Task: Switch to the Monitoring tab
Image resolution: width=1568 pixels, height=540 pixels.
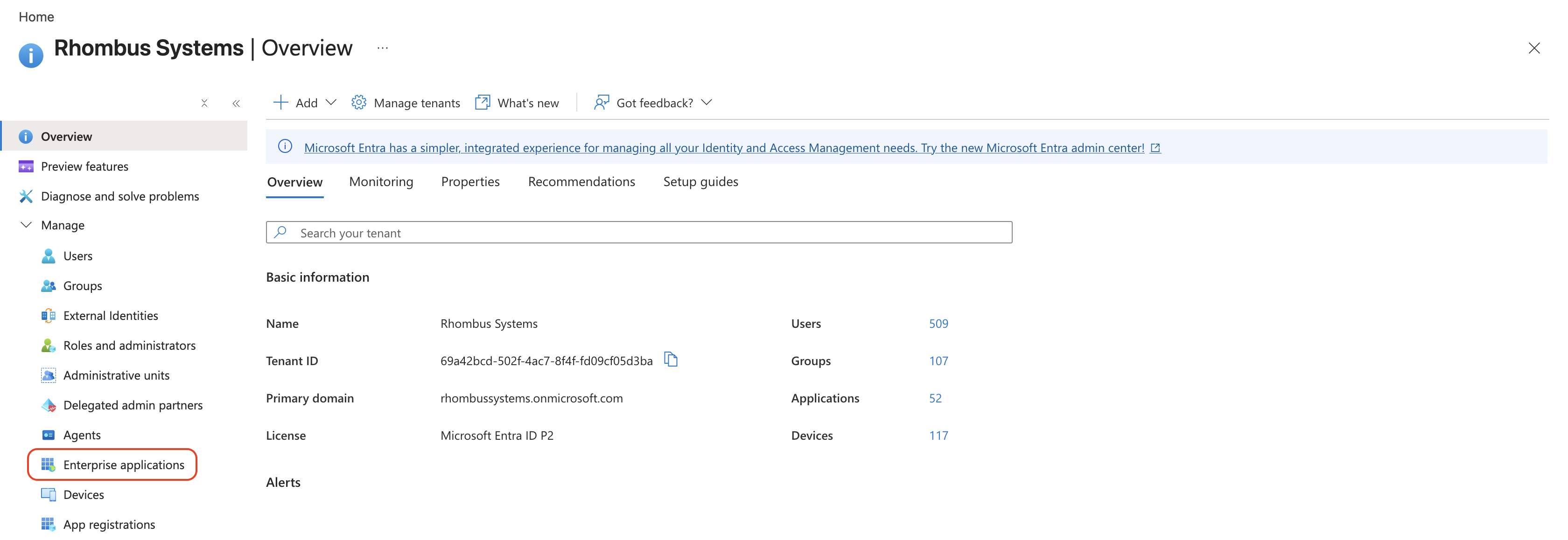Action: [381, 182]
